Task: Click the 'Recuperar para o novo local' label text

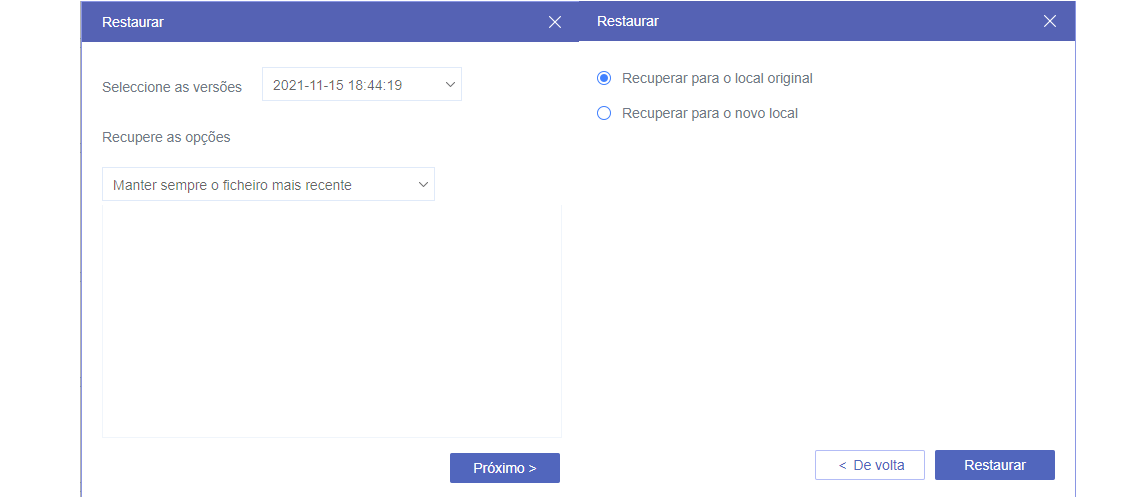Action: [710, 113]
